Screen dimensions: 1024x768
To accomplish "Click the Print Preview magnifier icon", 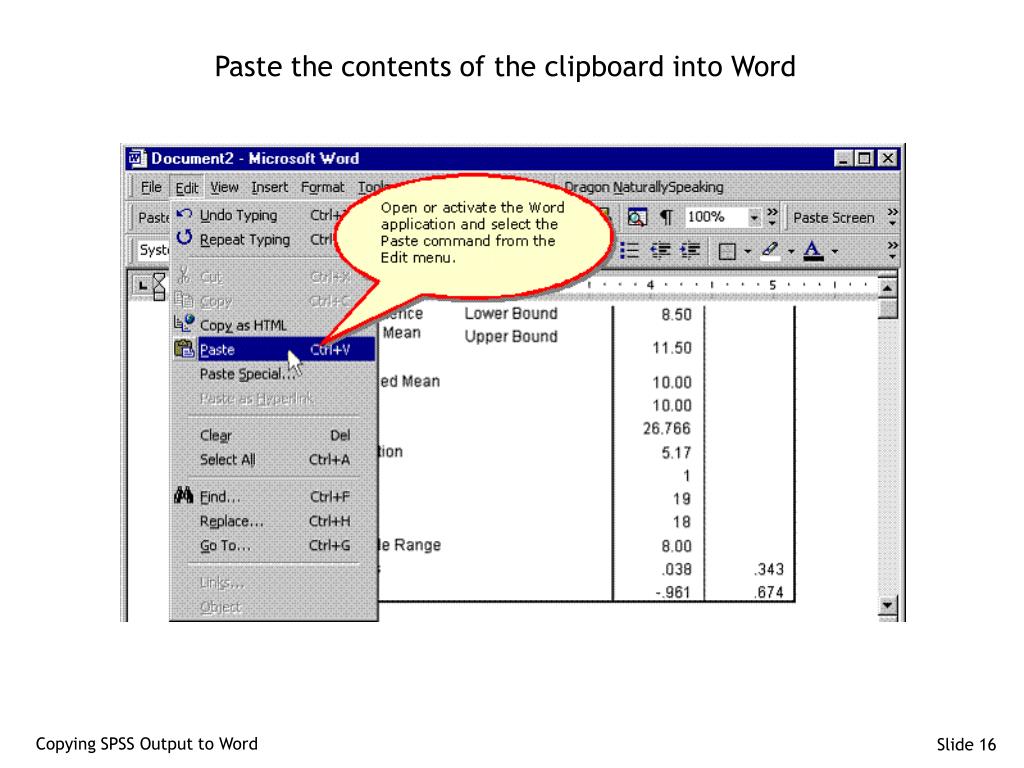I will pyautogui.click(x=637, y=217).
